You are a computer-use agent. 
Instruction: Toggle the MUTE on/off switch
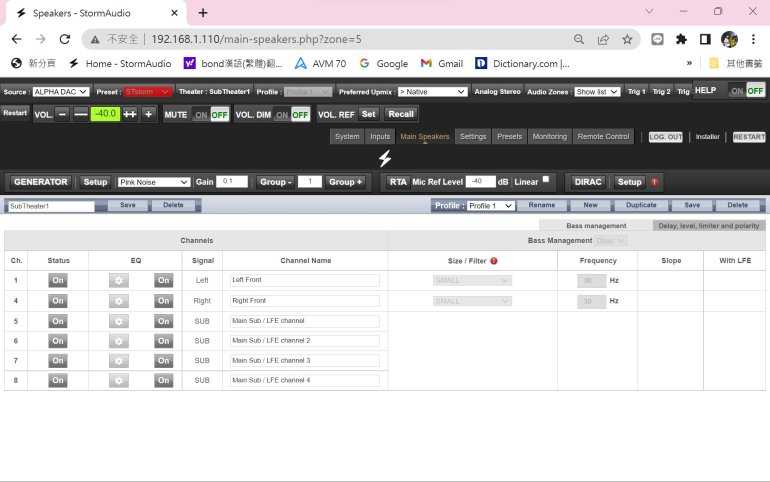click(210, 114)
